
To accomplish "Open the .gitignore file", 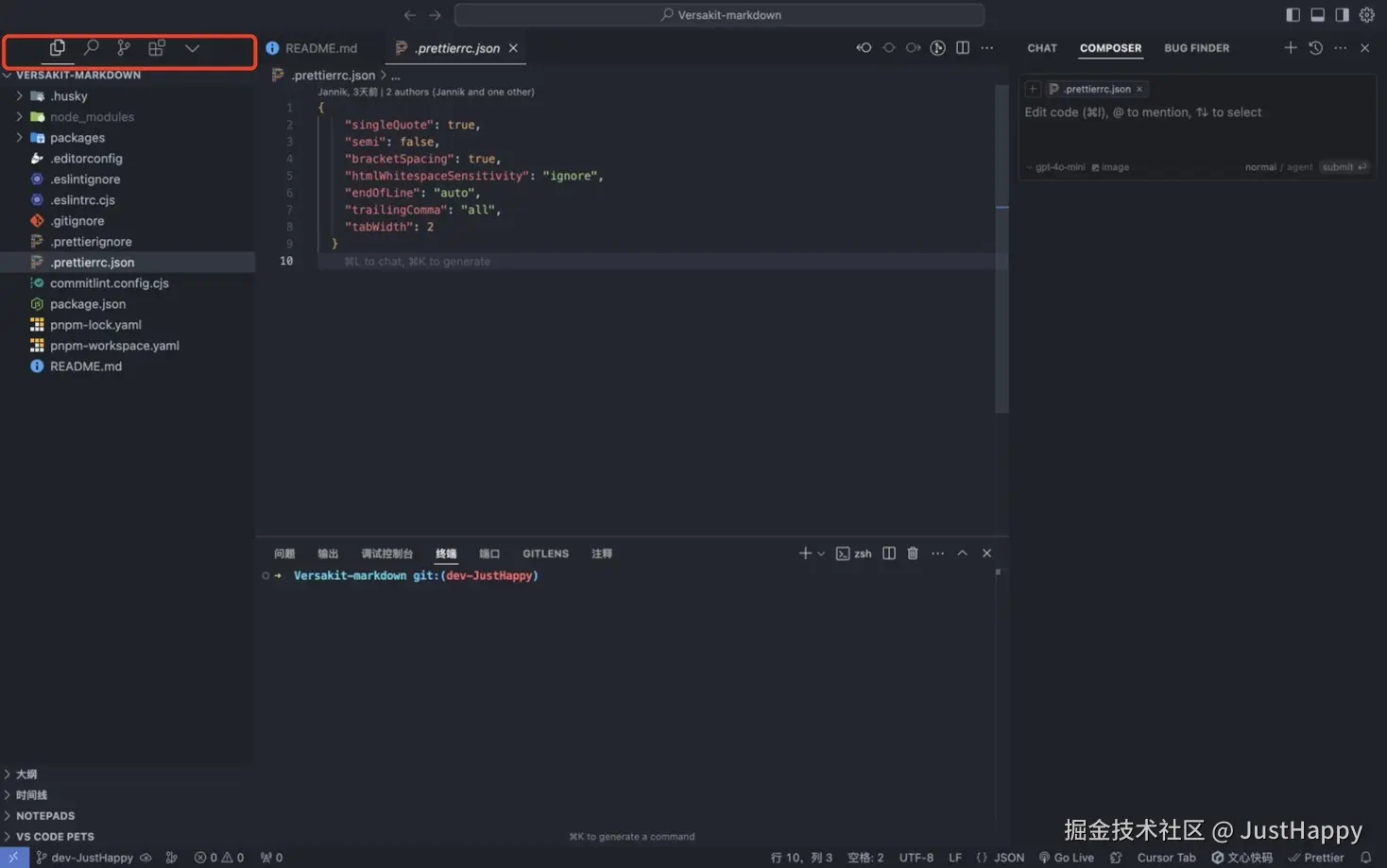I will click(128, 221).
